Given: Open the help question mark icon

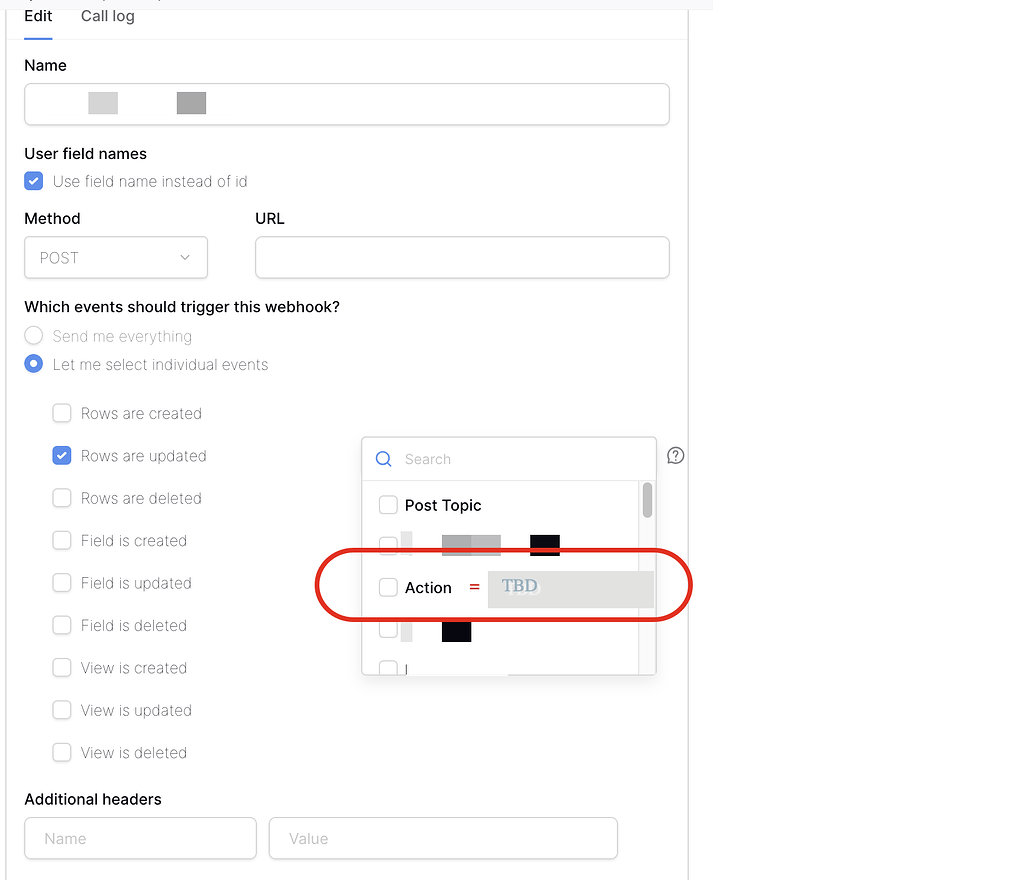Looking at the screenshot, I should [x=675, y=455].
